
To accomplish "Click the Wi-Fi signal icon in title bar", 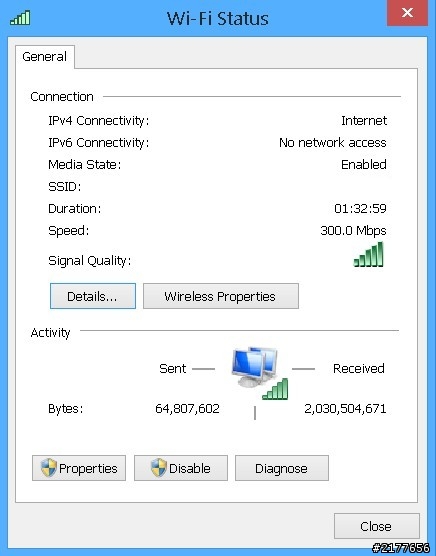I will (20, 18).
